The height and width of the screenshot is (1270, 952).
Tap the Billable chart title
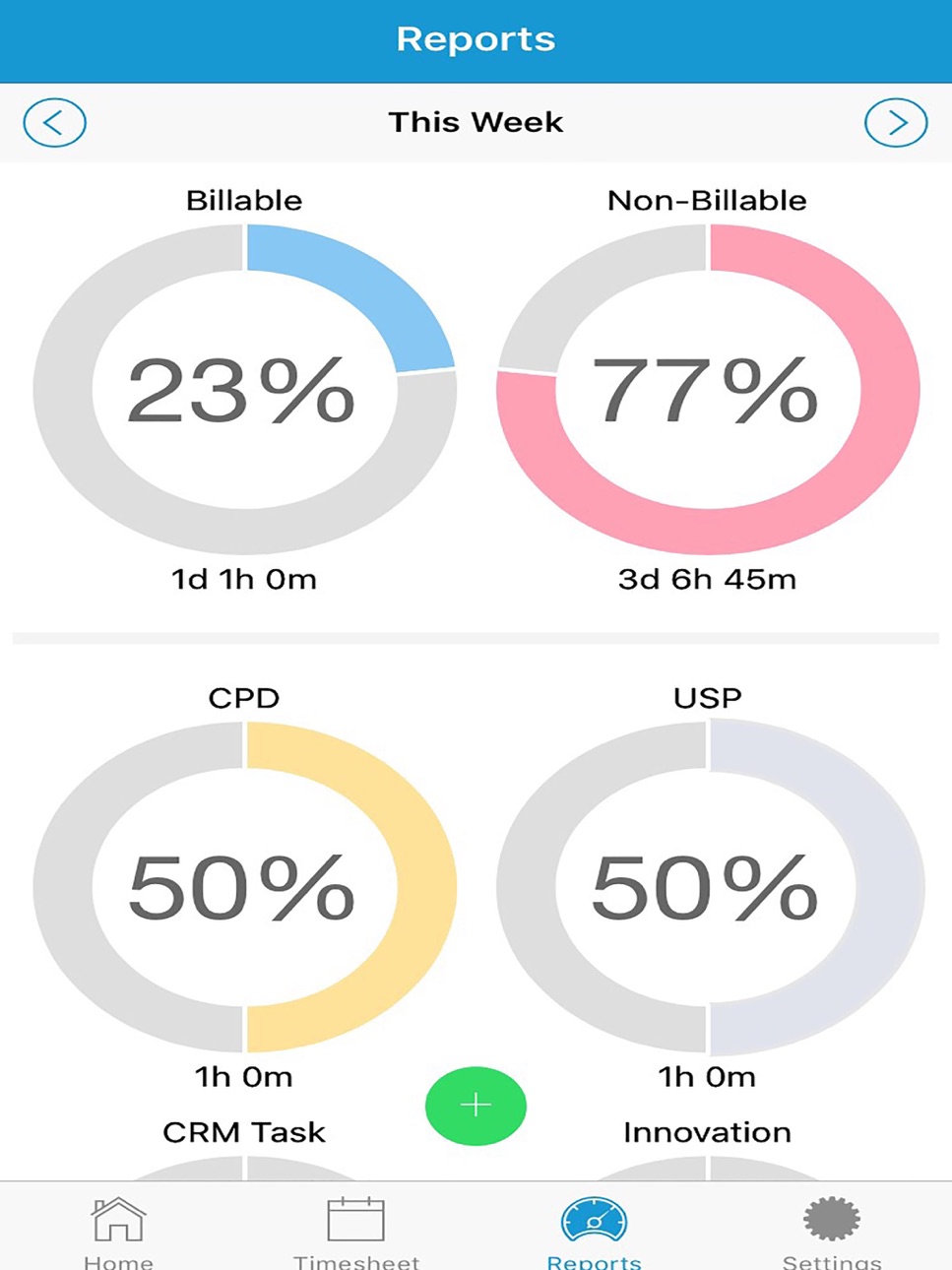pyautogui.click(x=244, y=200)
